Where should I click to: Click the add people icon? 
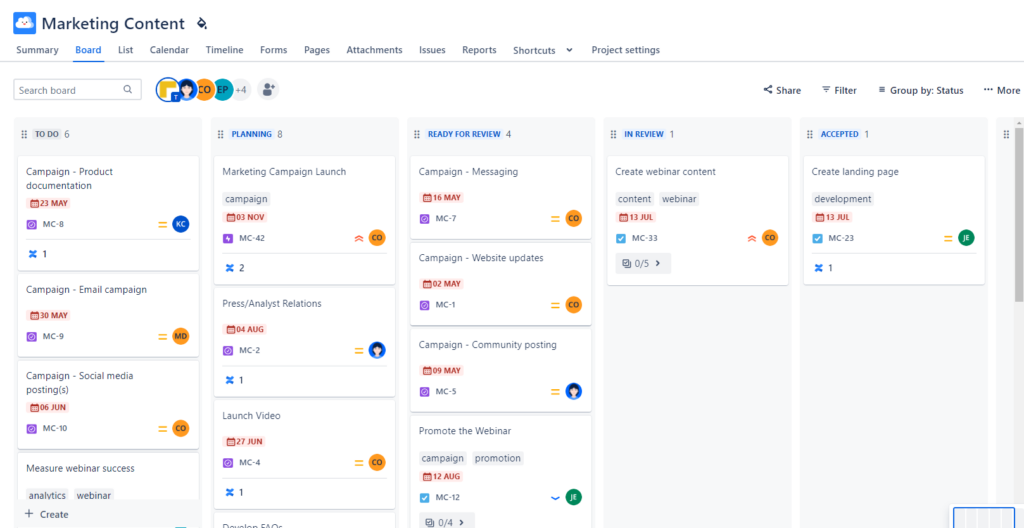click(268, 90)
